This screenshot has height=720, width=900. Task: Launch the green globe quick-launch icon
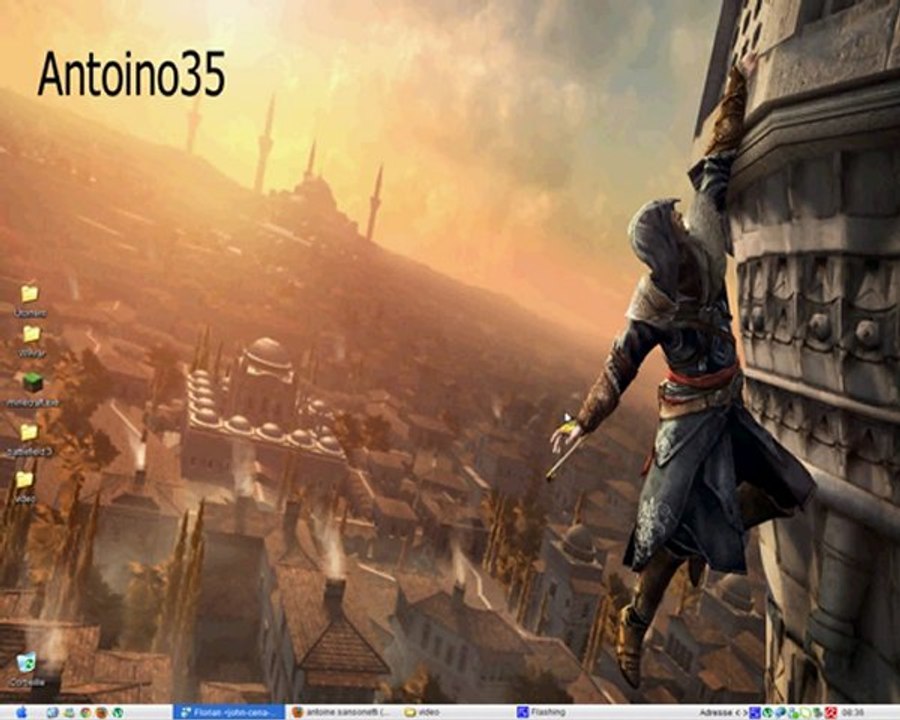coord(117,713)
